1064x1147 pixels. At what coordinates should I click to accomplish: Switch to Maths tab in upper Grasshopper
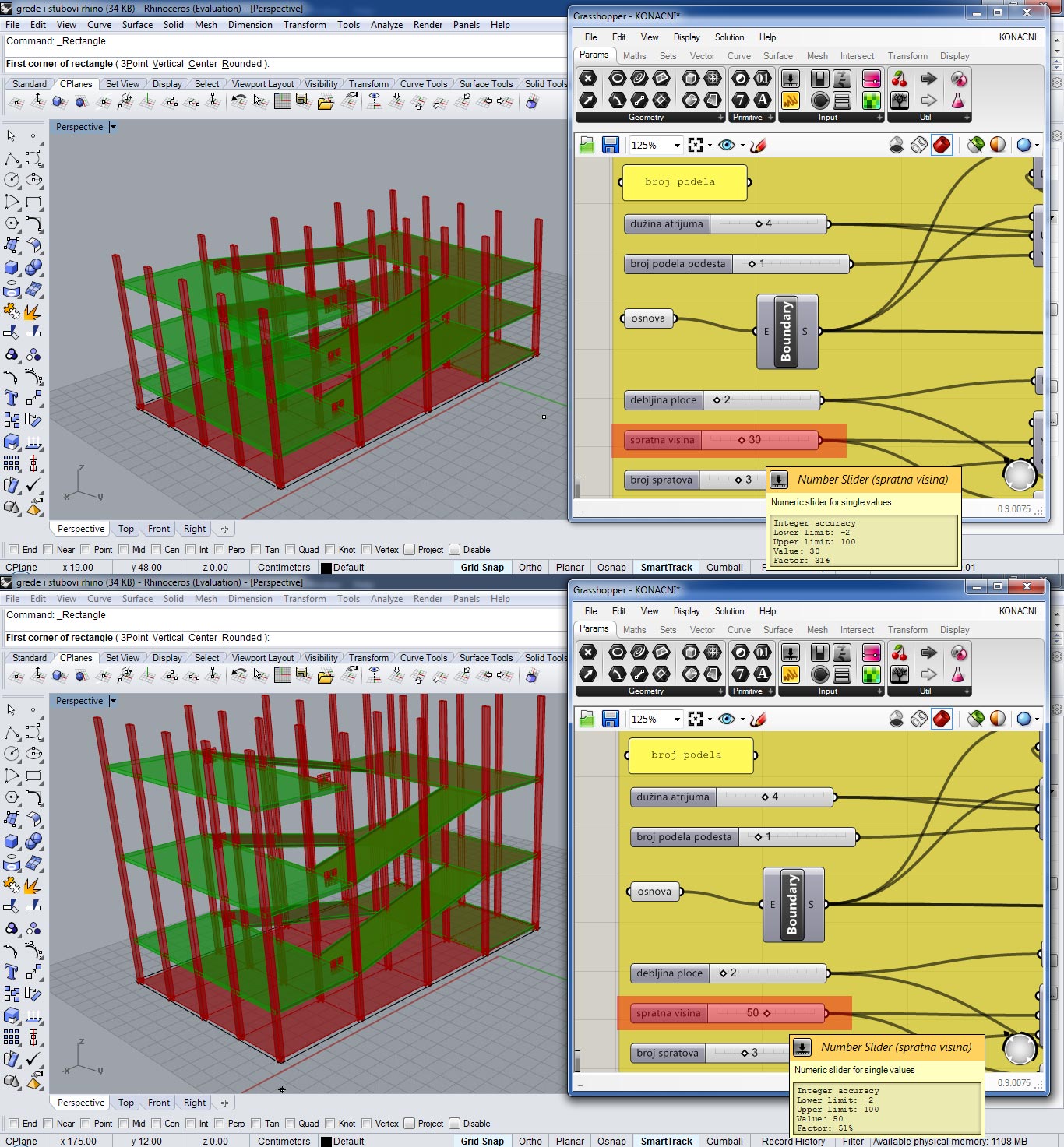pyautogui.click(x=634, y=56)
